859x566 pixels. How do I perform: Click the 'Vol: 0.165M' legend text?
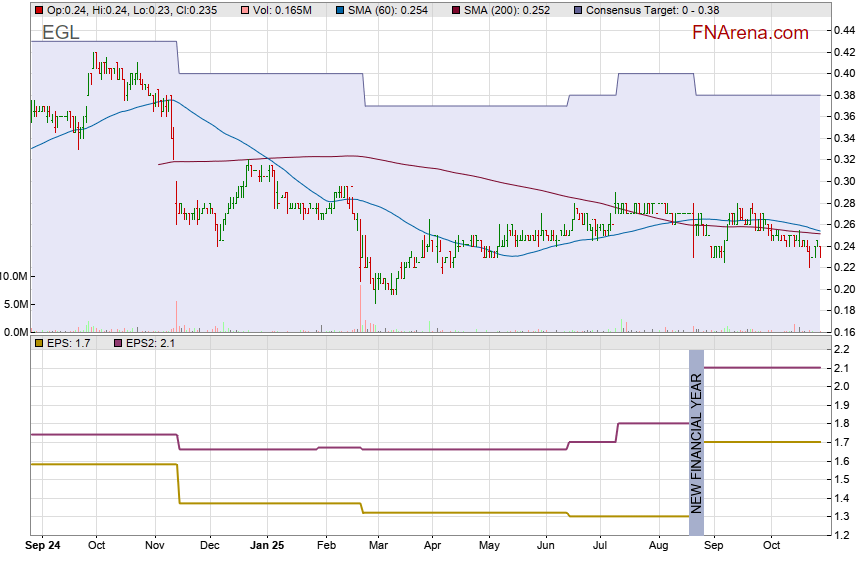286,9
